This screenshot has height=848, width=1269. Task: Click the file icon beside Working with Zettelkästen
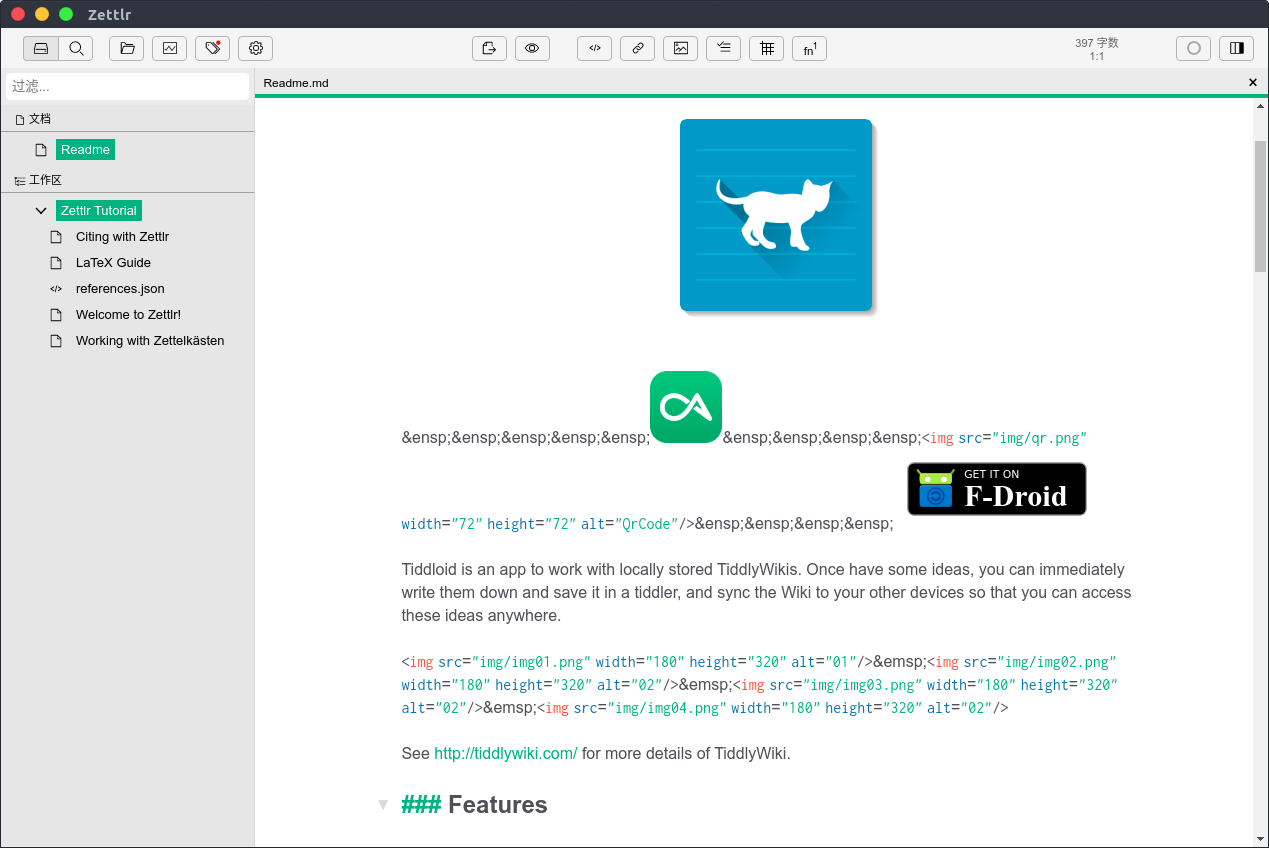[x=56, y=341]
